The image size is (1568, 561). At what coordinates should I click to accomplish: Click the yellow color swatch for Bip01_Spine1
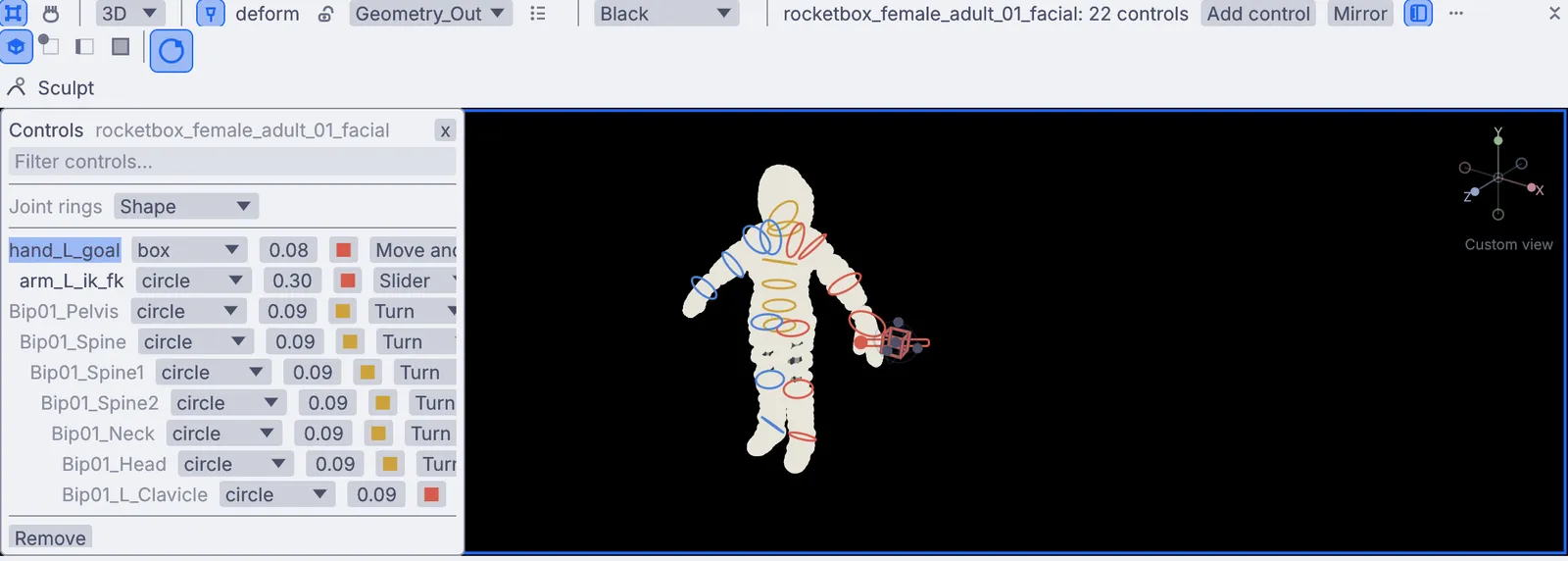[x=367, y=373]
